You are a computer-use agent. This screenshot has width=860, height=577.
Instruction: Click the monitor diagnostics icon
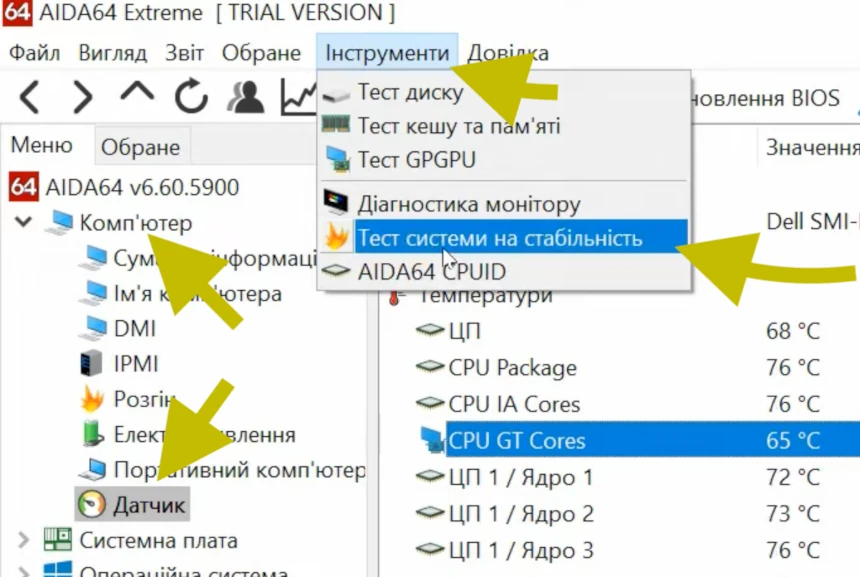click(x=336, y=202)
